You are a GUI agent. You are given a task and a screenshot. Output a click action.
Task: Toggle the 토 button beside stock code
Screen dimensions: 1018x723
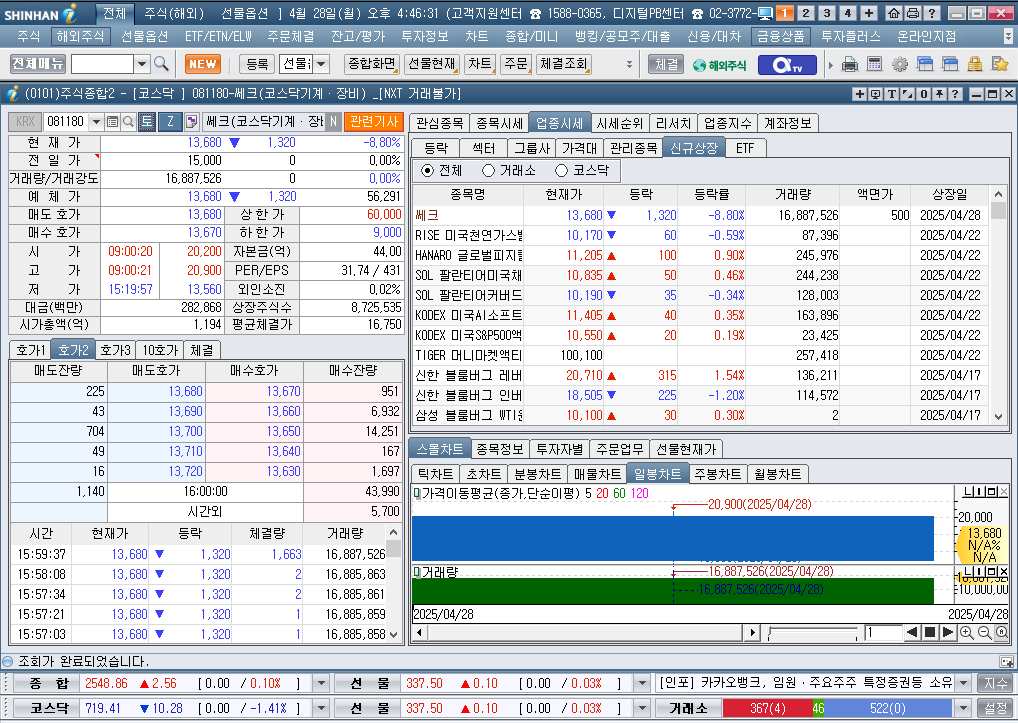pyautogui.click(x=147, y=121)
